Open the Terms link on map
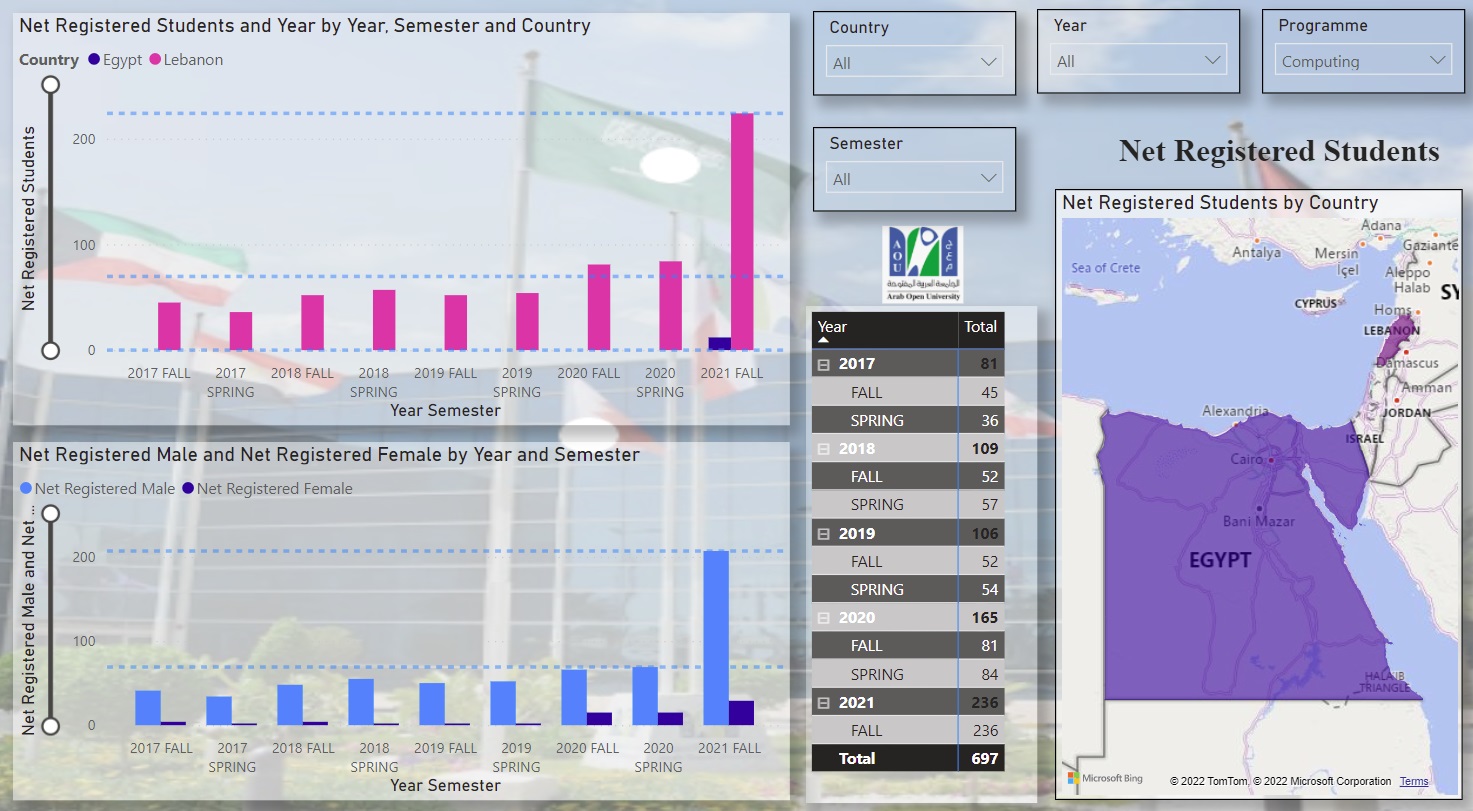Image resolution: width=1473 pixels, height=811 pixels. pos(1413,781)
